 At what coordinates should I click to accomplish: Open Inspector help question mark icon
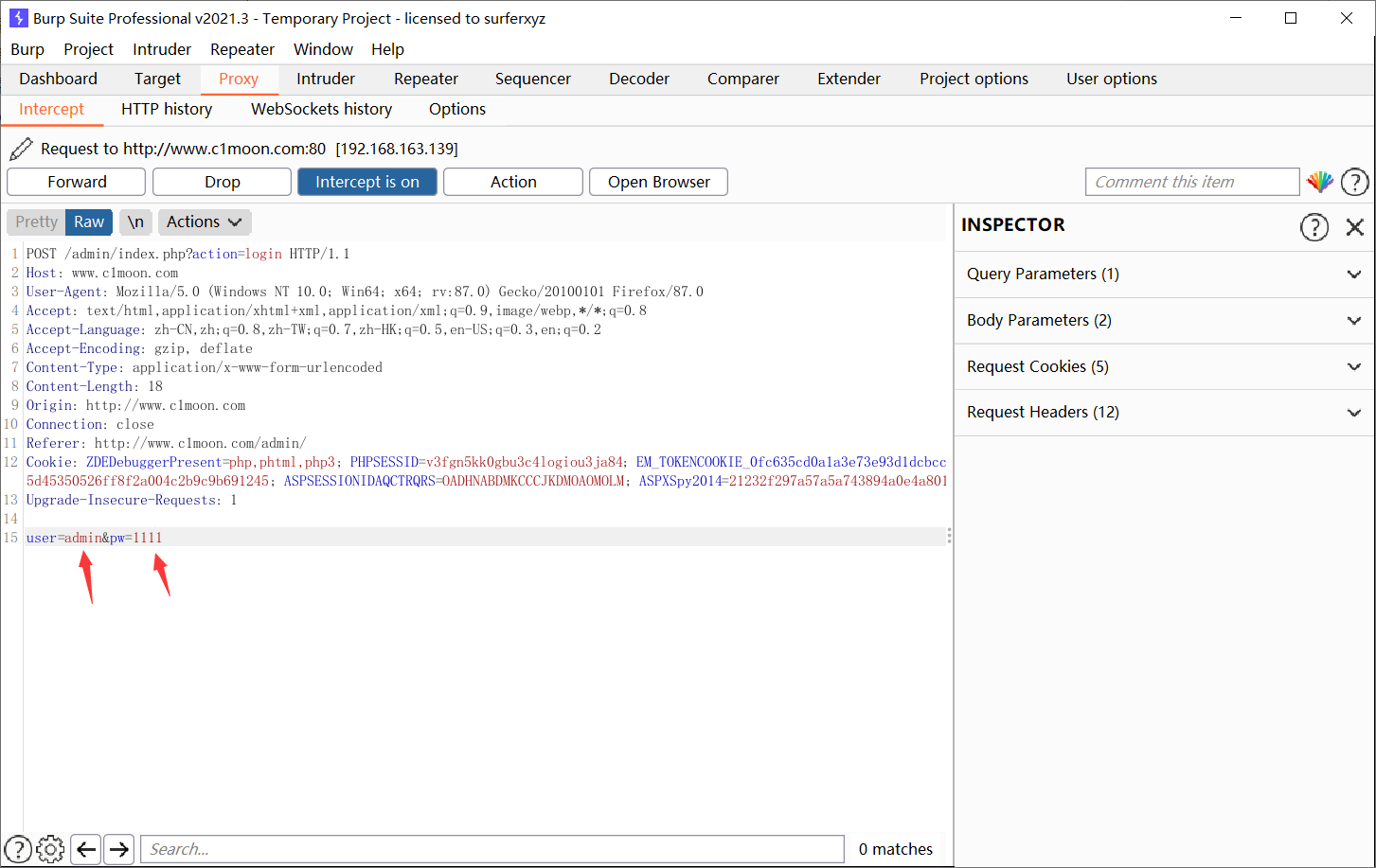[1314, 226]
